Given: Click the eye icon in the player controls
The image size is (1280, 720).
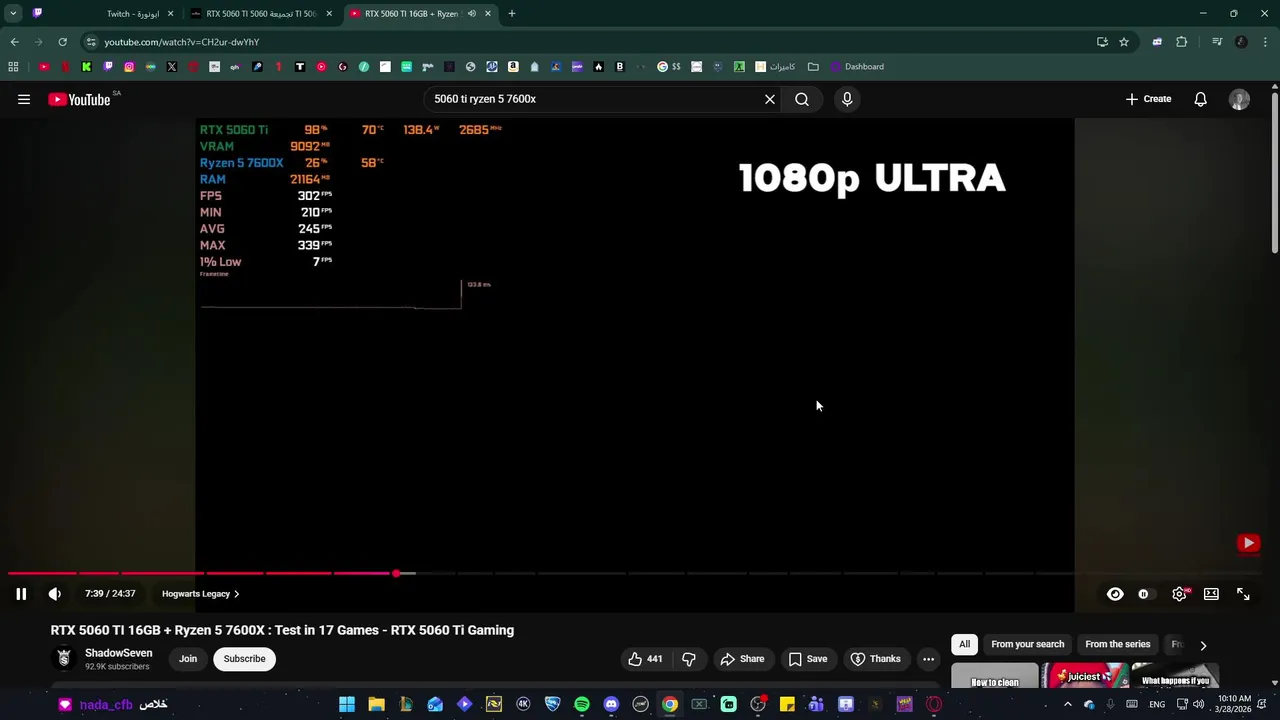Looking at the screenshot, I should pos(1115,594).
